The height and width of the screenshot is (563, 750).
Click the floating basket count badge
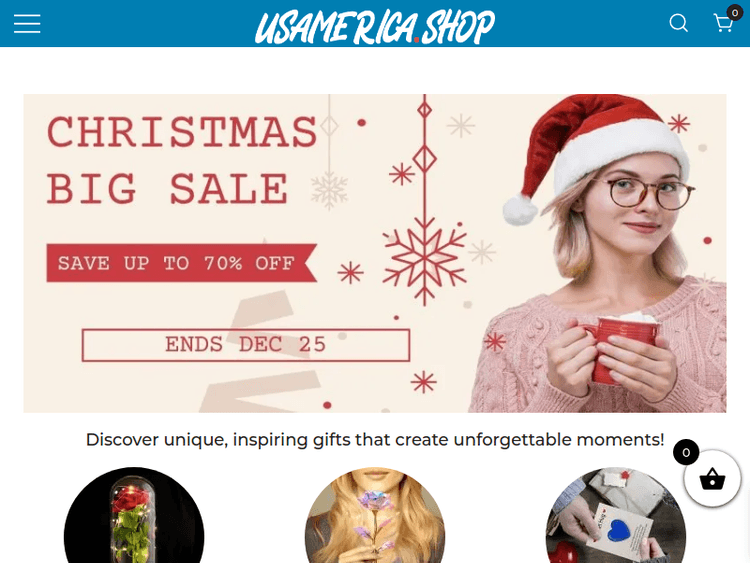[686, 452]
